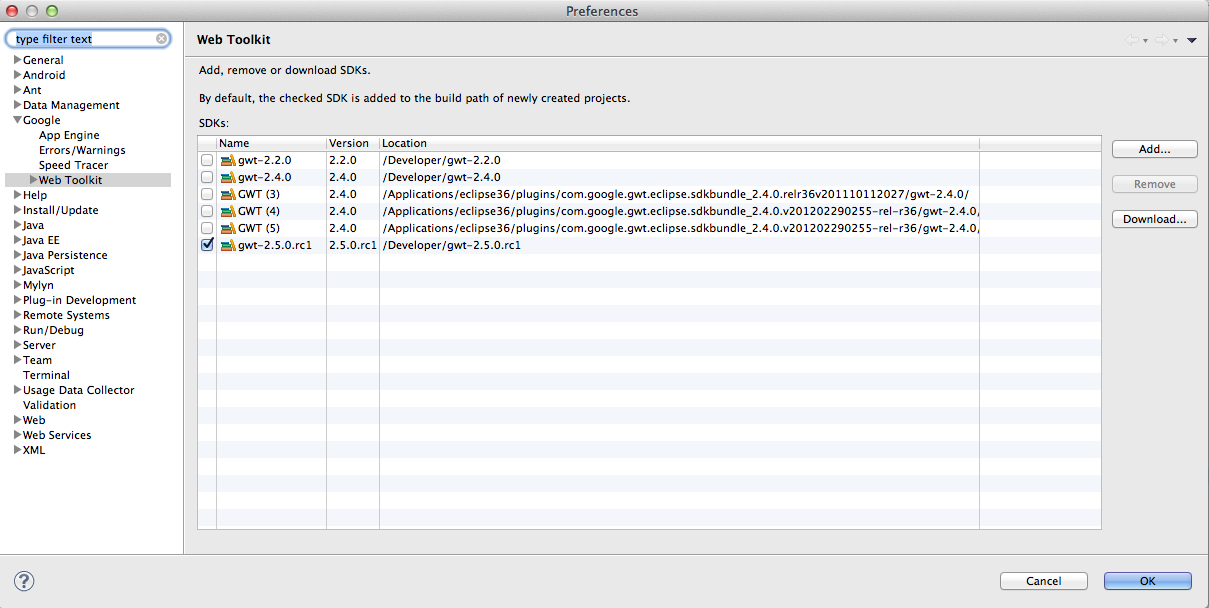Select Team preference category
This screenshot has width=1209, height=608.
point(37,360)
